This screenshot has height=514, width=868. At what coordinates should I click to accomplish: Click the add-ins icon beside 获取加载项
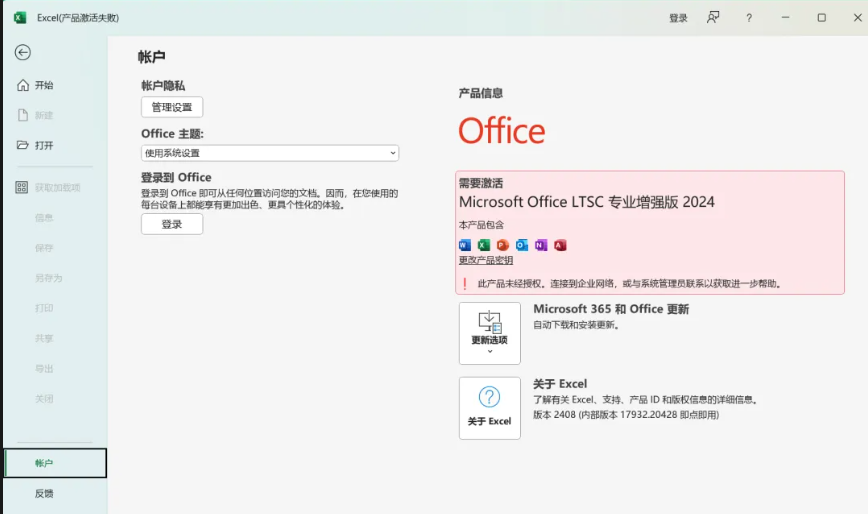coord(22,188)
